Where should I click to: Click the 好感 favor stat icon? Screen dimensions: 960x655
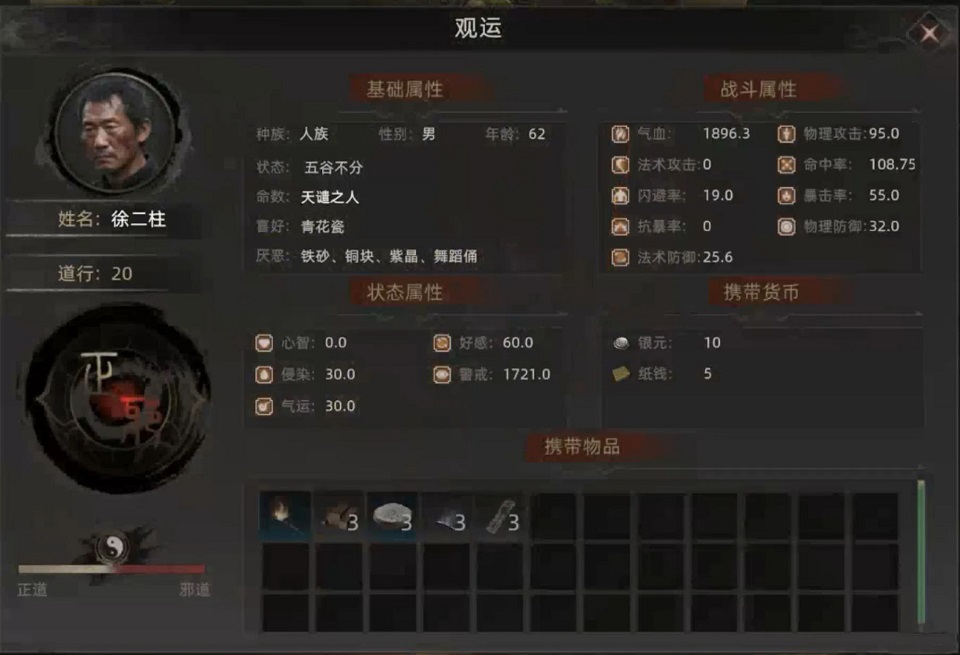(442, 343)
